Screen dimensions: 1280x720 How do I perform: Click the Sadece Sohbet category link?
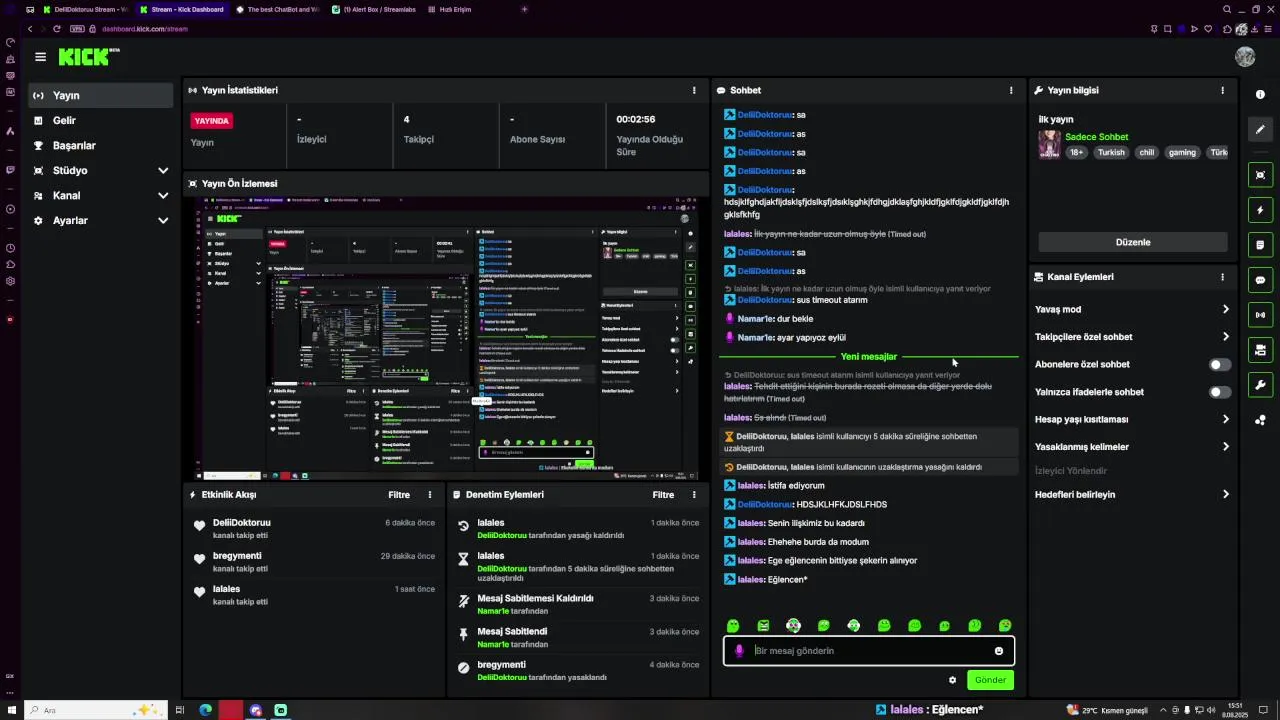click(x=1096, y=137)
